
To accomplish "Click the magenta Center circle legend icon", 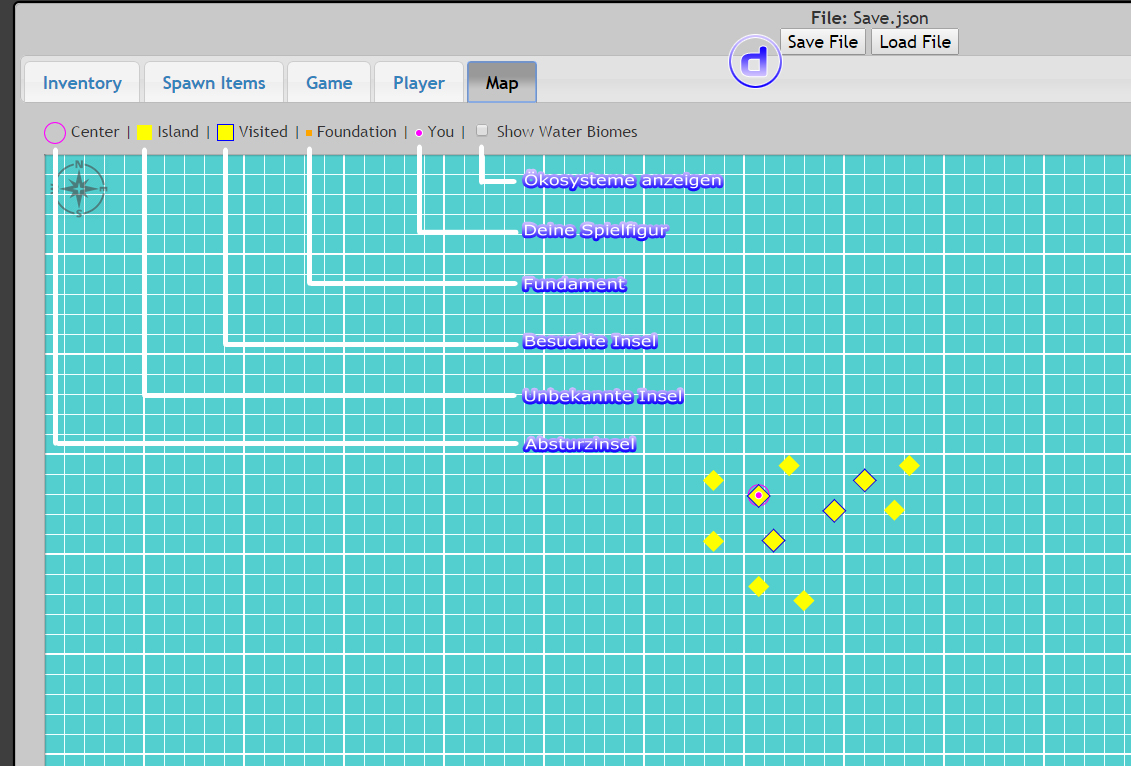I will point(55,132).
